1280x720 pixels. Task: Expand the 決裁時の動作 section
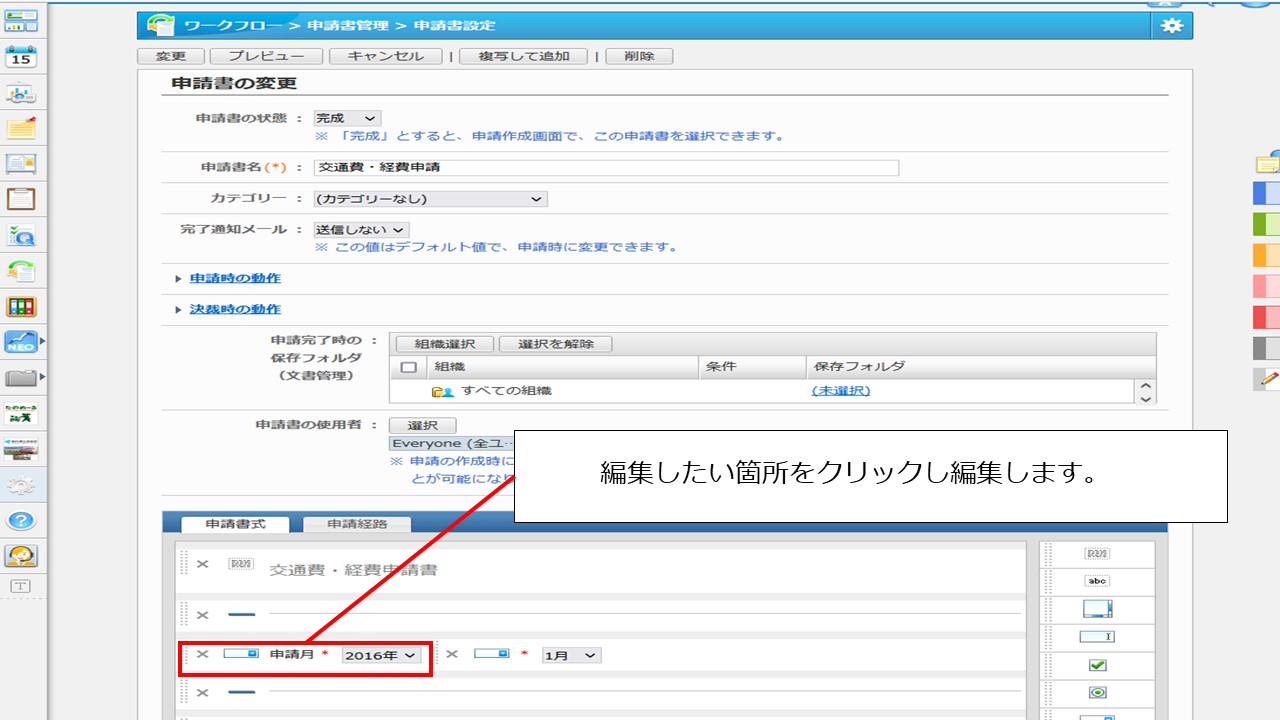coord(235,309)
